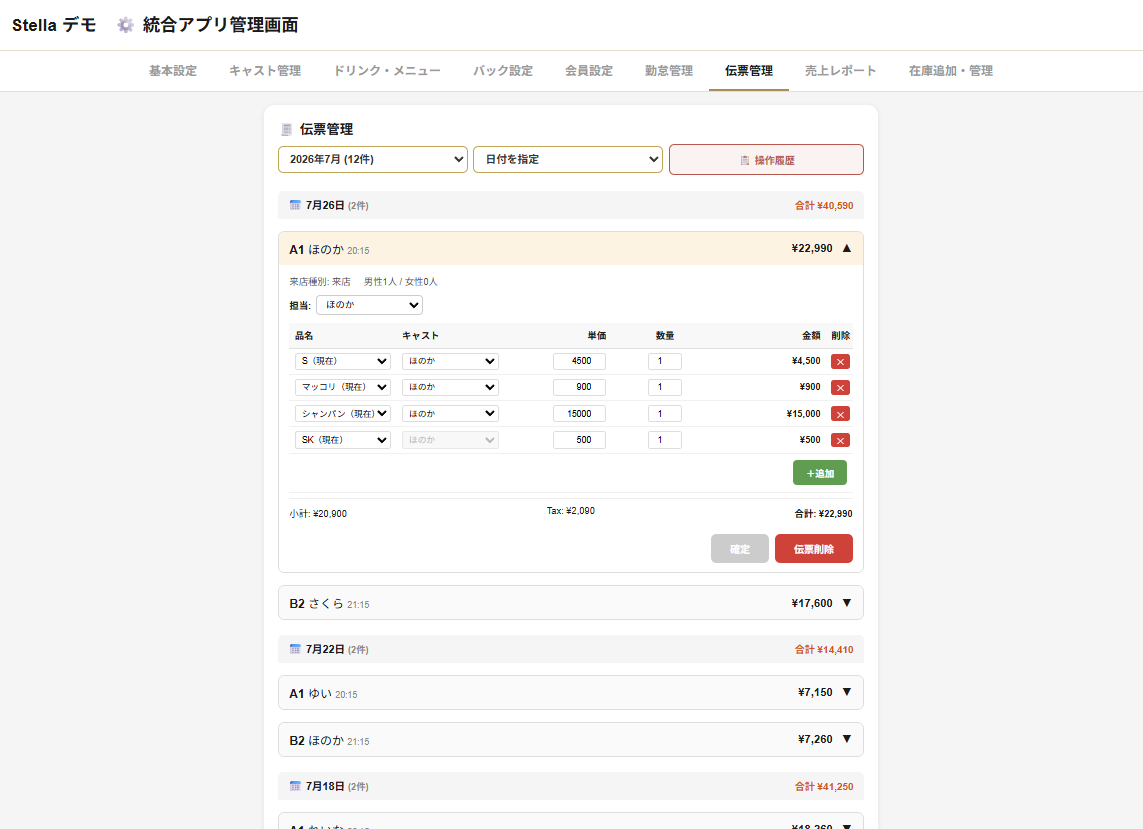Switch to the 売上レポート tab
Screen dimensions: 1143x829
click(840, 71)
